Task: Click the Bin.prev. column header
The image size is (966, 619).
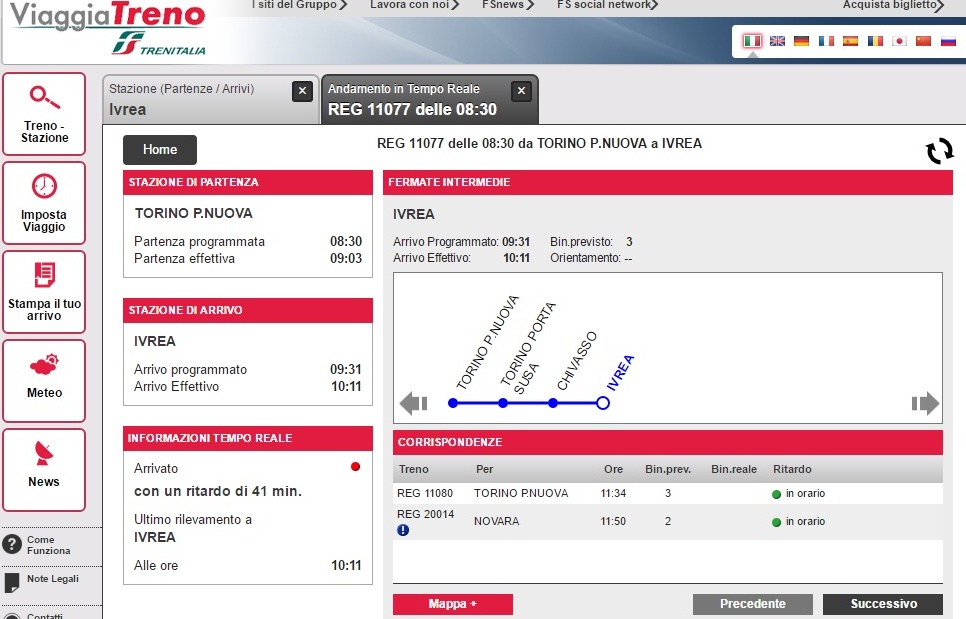Action: click(x=668, y=469)
